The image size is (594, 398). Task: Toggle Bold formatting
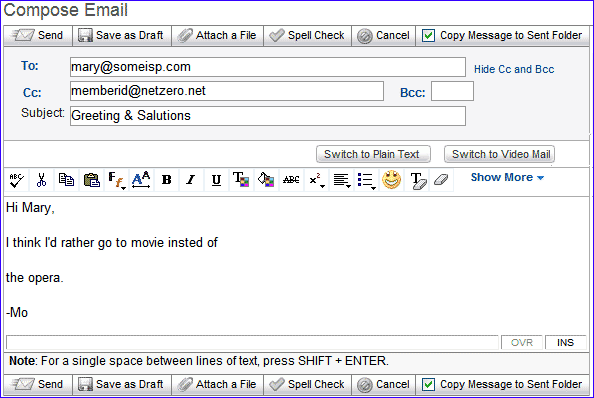(x=166, y=180)
